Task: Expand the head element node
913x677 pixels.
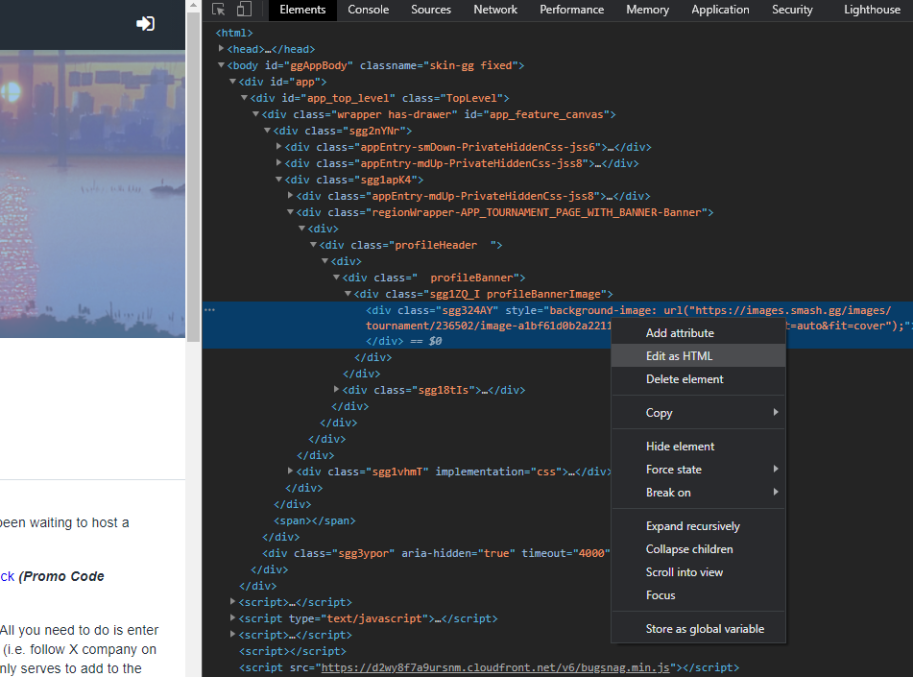Action: [x=221, y=49]
